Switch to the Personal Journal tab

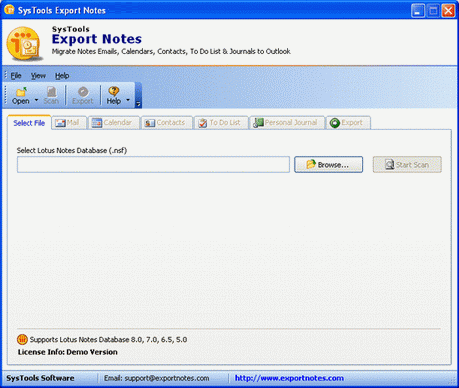point(287,123)
